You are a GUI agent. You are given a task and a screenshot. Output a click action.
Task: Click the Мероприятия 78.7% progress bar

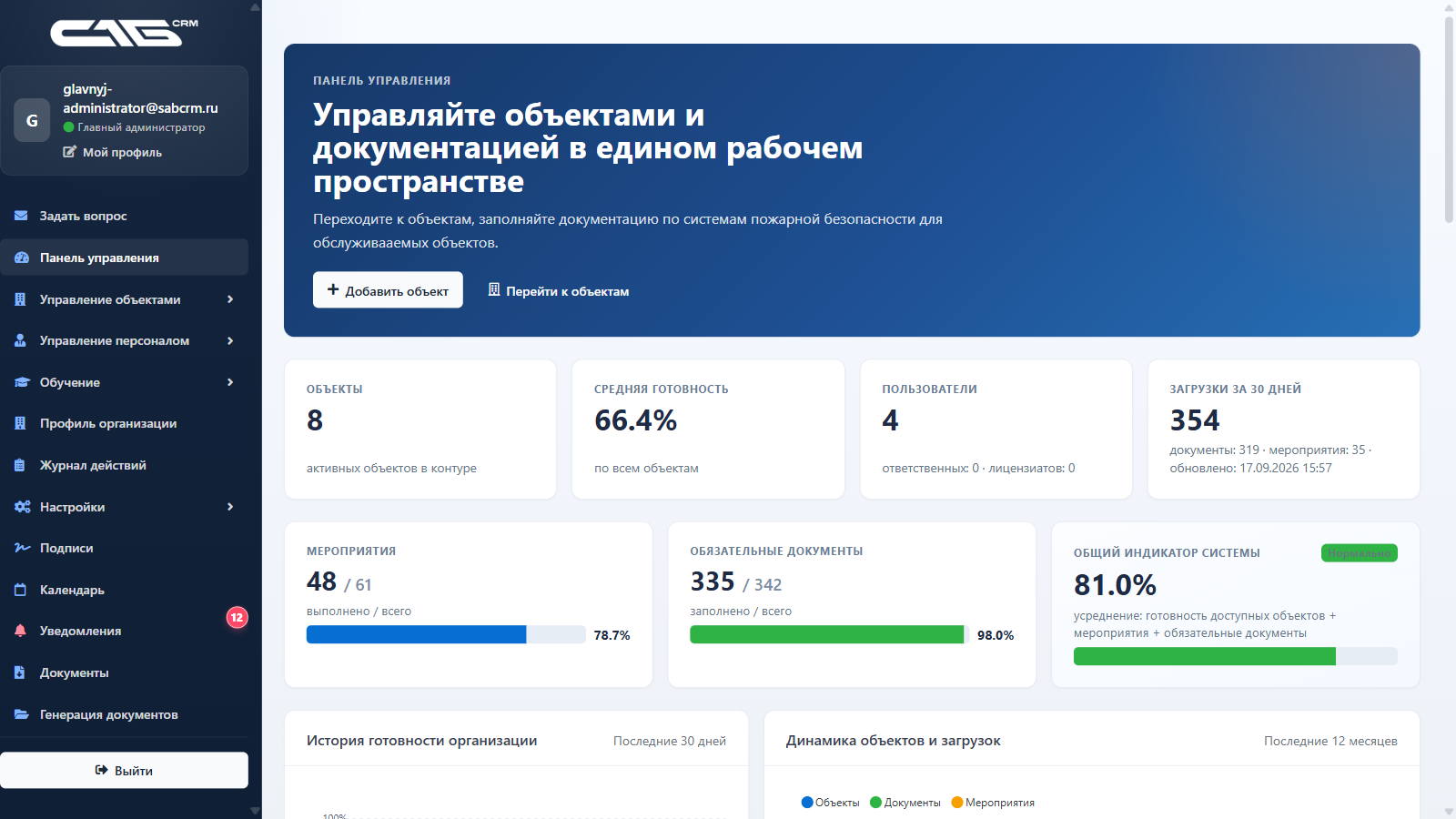(446, 634)
